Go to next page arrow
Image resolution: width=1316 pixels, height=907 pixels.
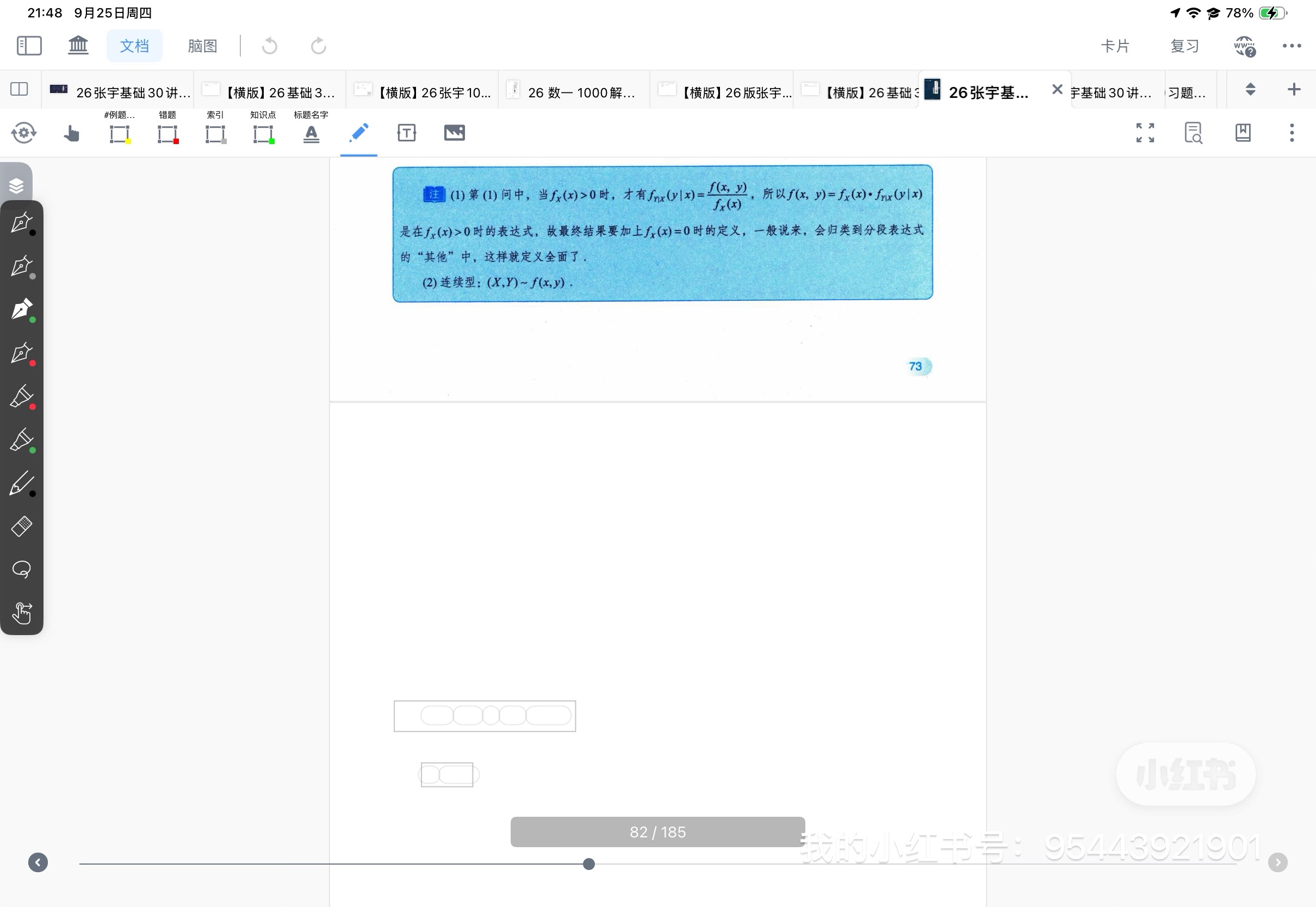(x=1278, y=862)
